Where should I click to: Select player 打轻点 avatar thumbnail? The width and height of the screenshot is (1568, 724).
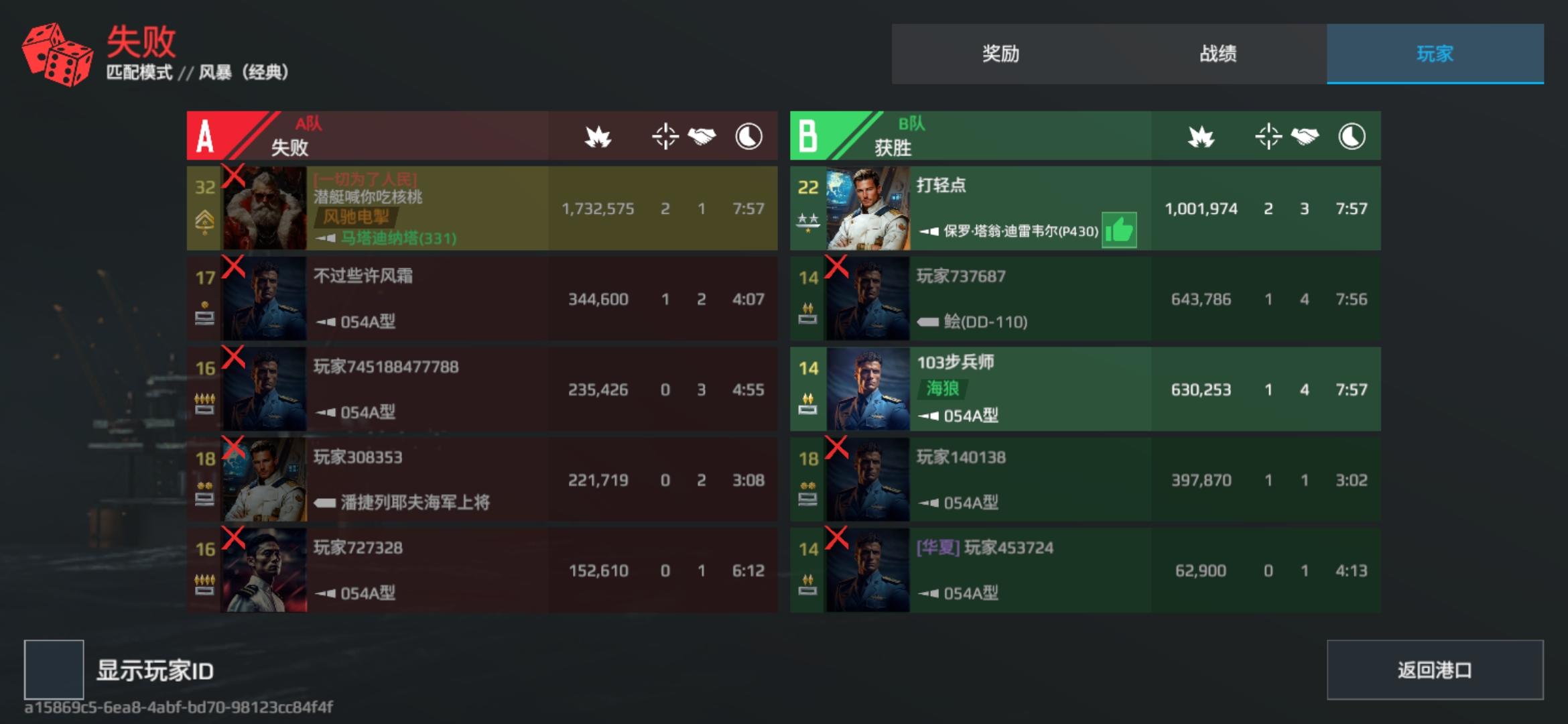(868, 208)
